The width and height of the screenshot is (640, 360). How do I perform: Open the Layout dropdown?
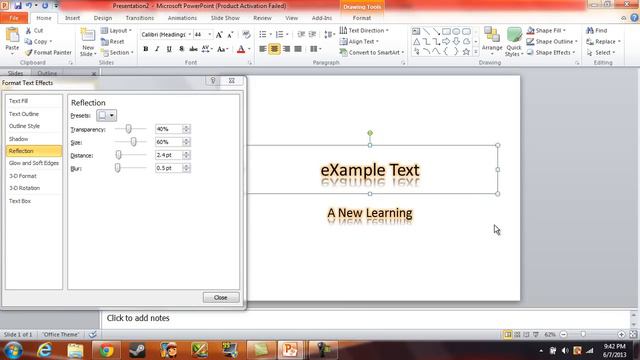[x=116, y=31]
